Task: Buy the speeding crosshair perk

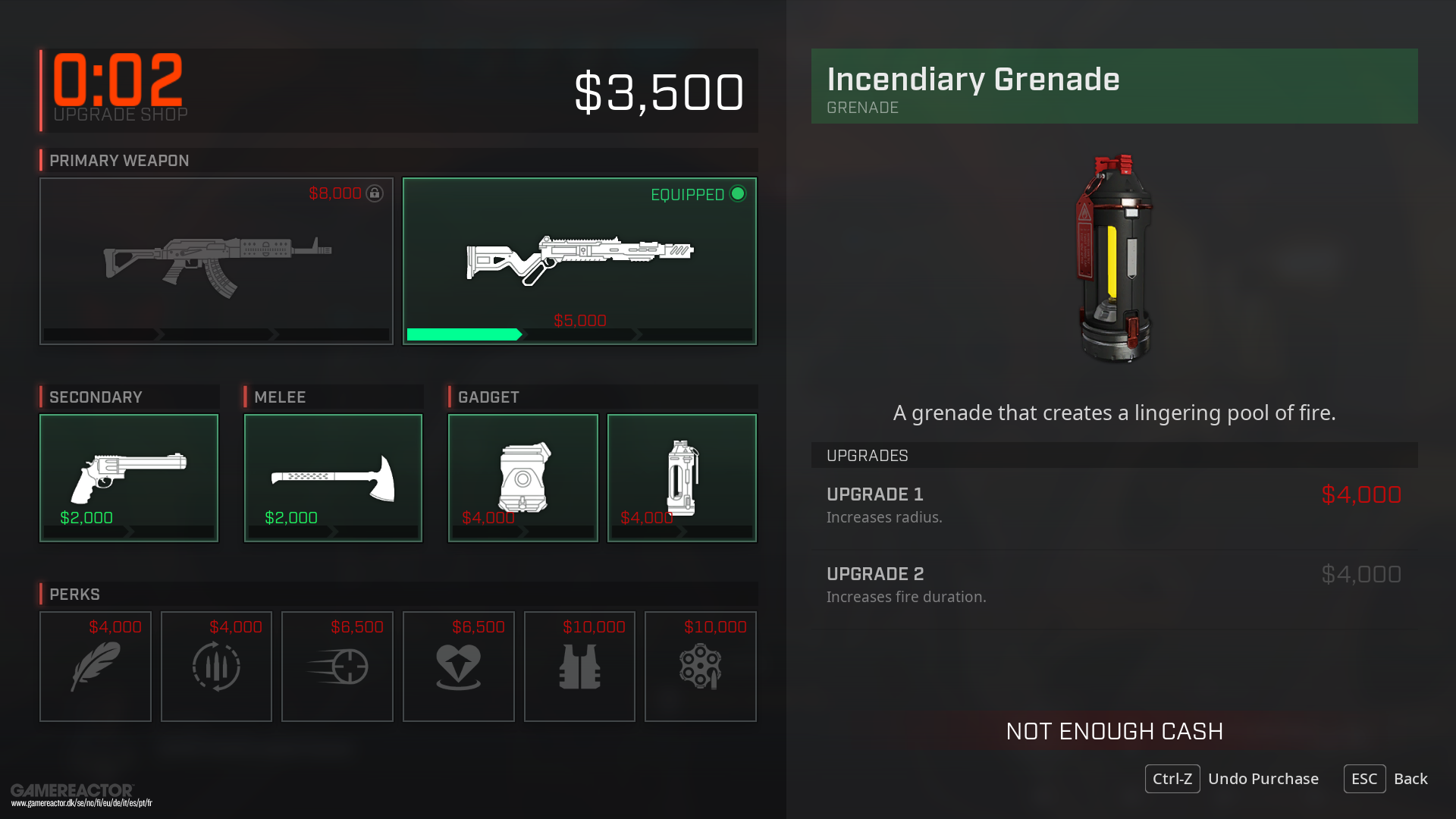Action: point(337,666)
